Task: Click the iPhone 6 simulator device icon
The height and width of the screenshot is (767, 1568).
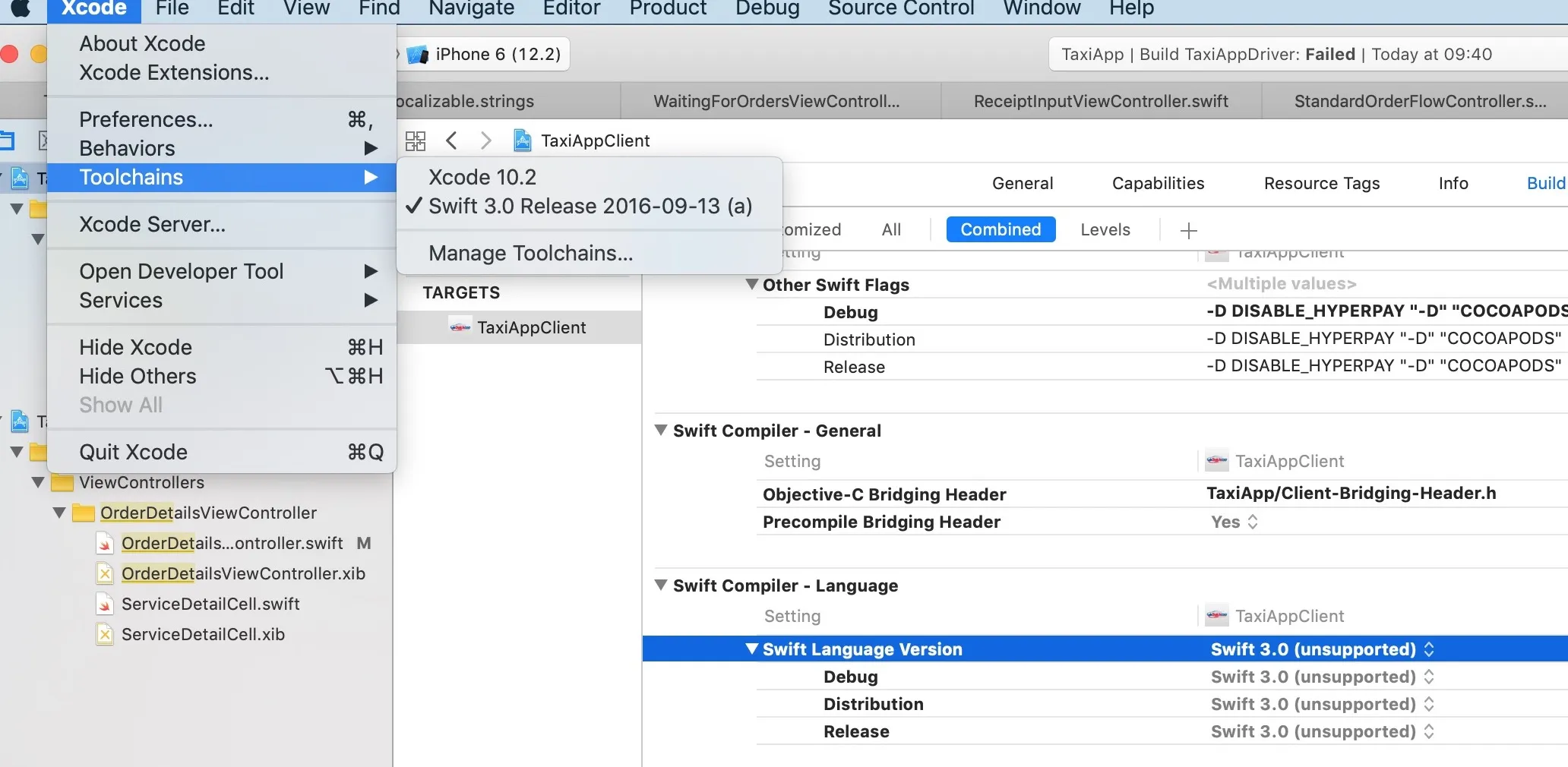Action: click(417, 55)
